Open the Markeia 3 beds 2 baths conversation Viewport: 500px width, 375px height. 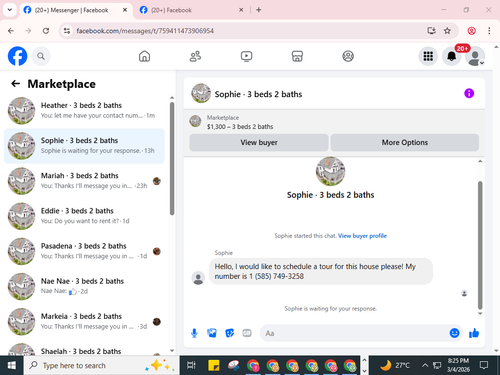click(84, 322)
